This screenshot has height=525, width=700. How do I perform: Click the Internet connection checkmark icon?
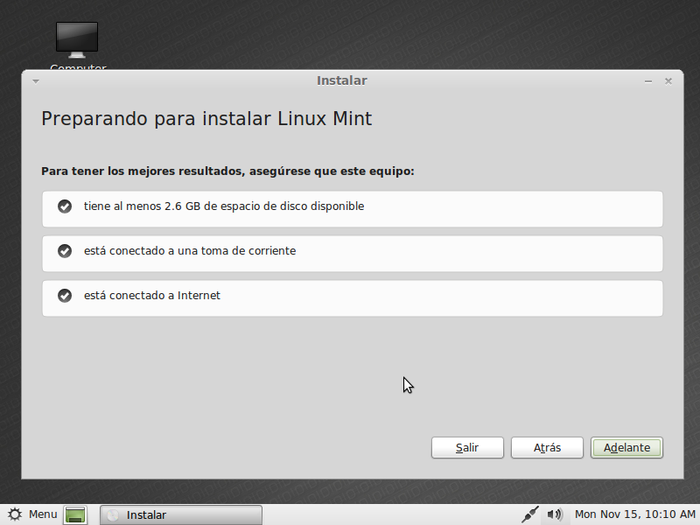point(65,296)
